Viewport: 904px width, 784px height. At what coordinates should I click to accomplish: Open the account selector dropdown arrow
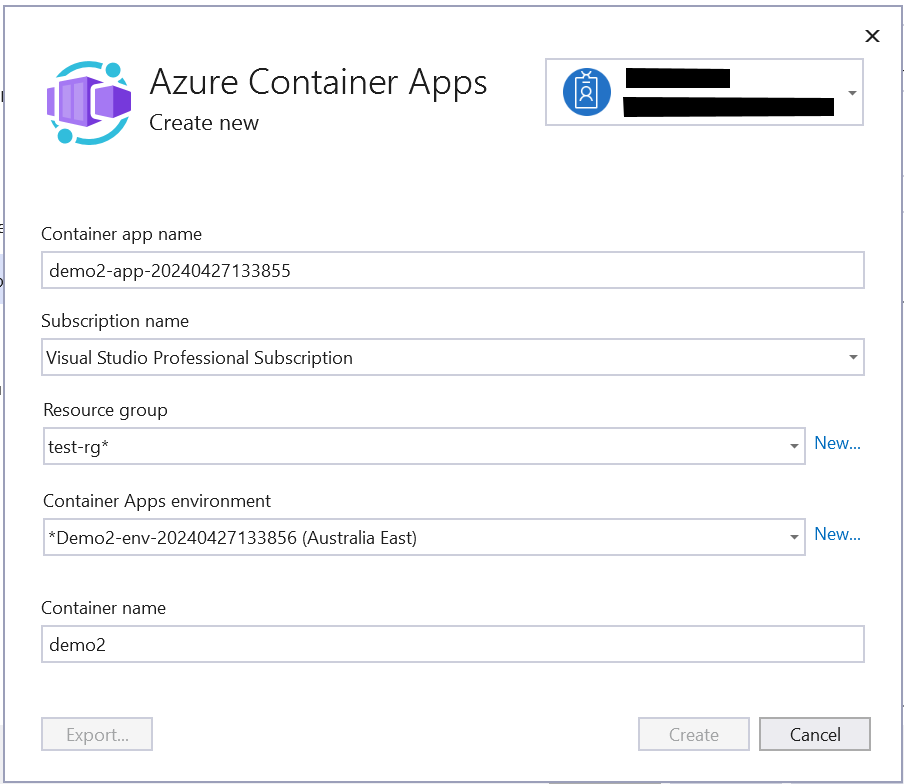[852, 93]
